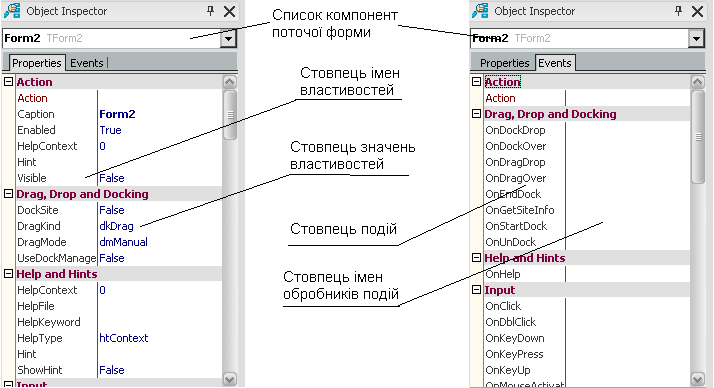The image size is (714, 388).
Task: Select the HelpKeyword property row
Action: click(x=118, y=322)
